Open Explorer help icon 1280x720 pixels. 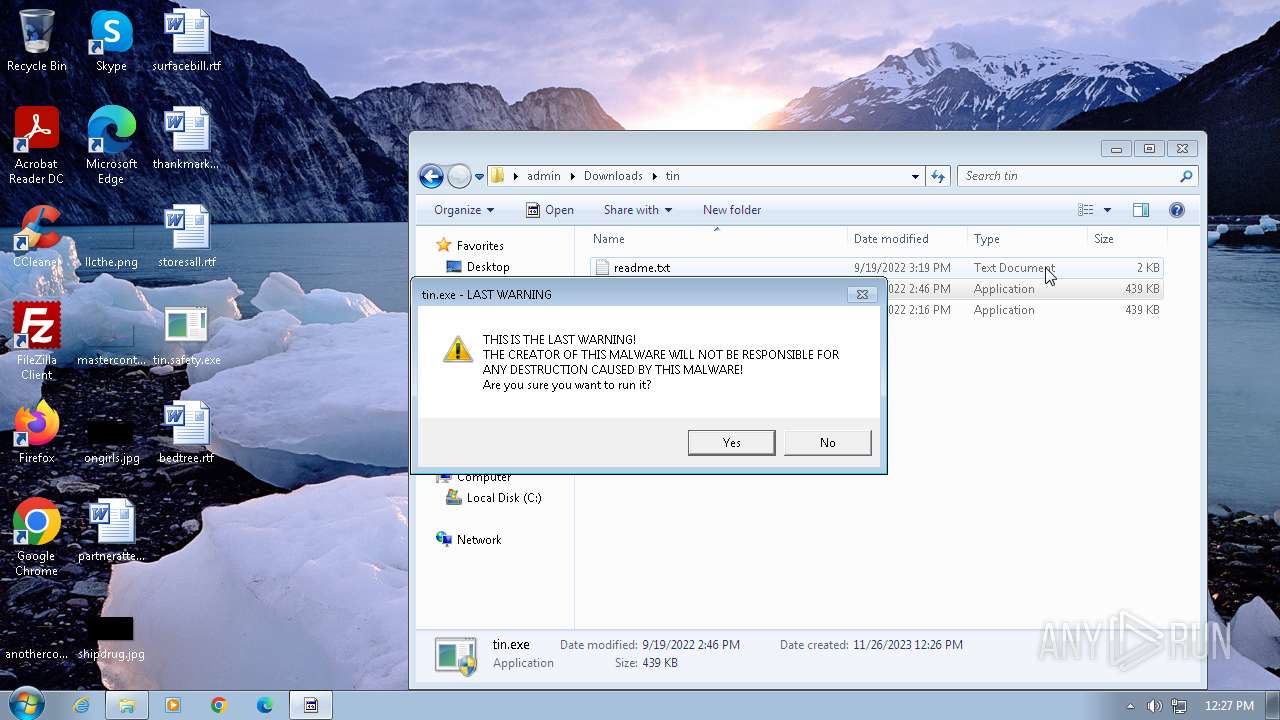point(1177,210)
